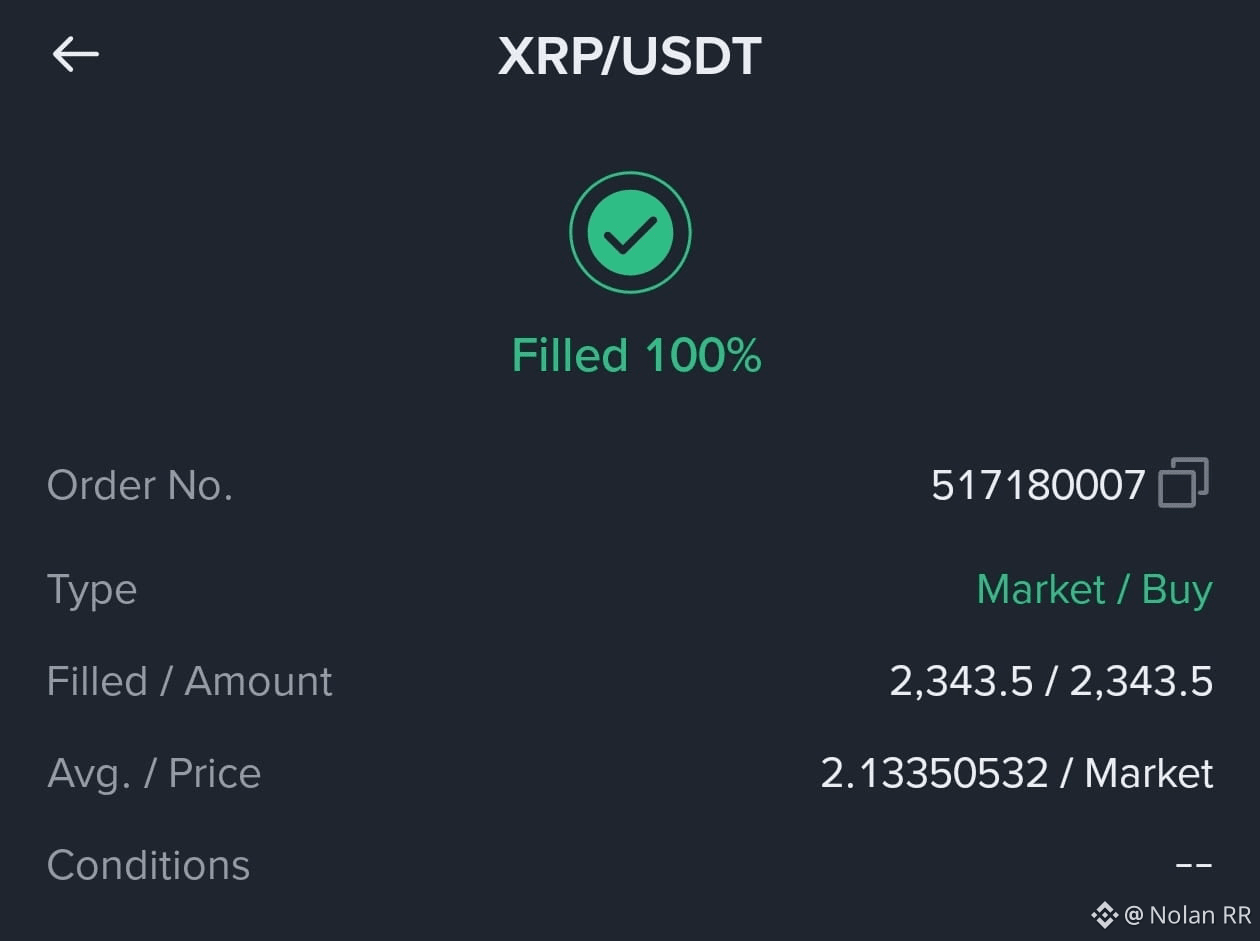Tap the Filled 100% status indicator
The width and height of the screenshot is (1260, 941).
click(636, 354)
